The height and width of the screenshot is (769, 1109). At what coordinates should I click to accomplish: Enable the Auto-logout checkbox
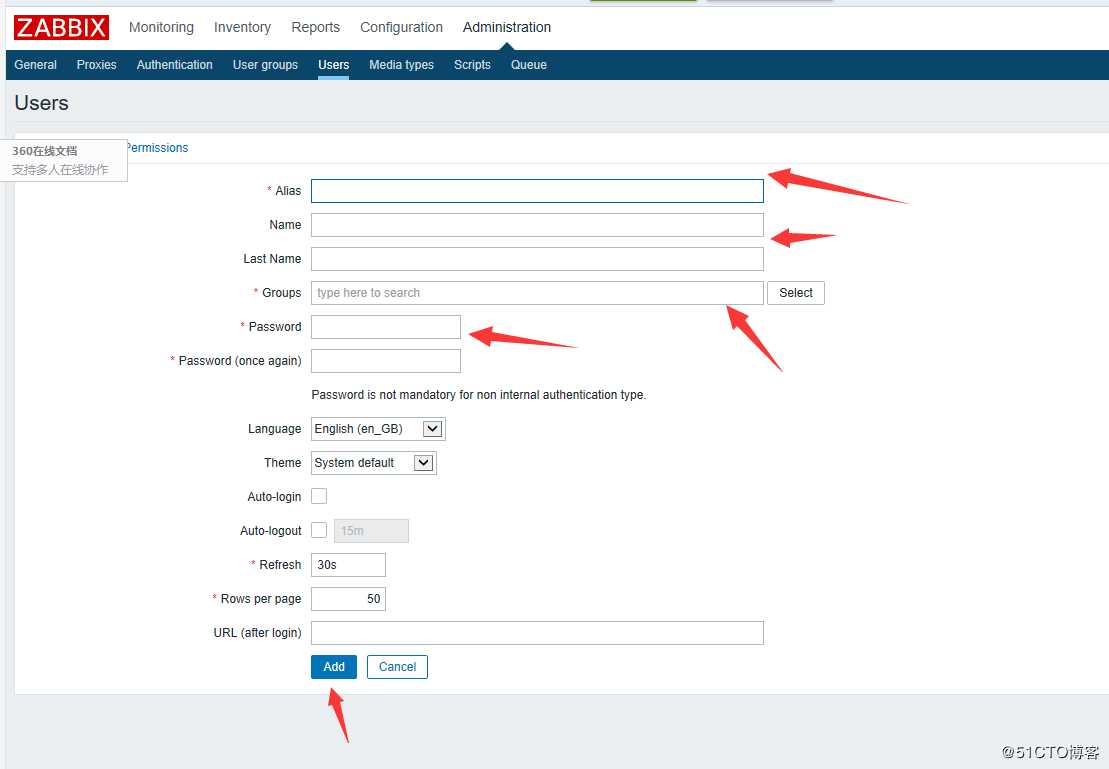(319, 531)
